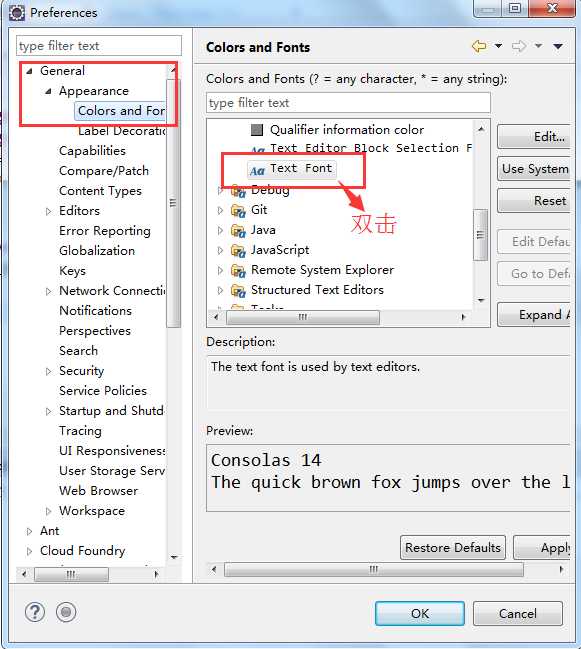Open the back history dropdown arrow
The height and width of the screenshot is (649, 581).
pyautogui.click(x=499, y=46)
